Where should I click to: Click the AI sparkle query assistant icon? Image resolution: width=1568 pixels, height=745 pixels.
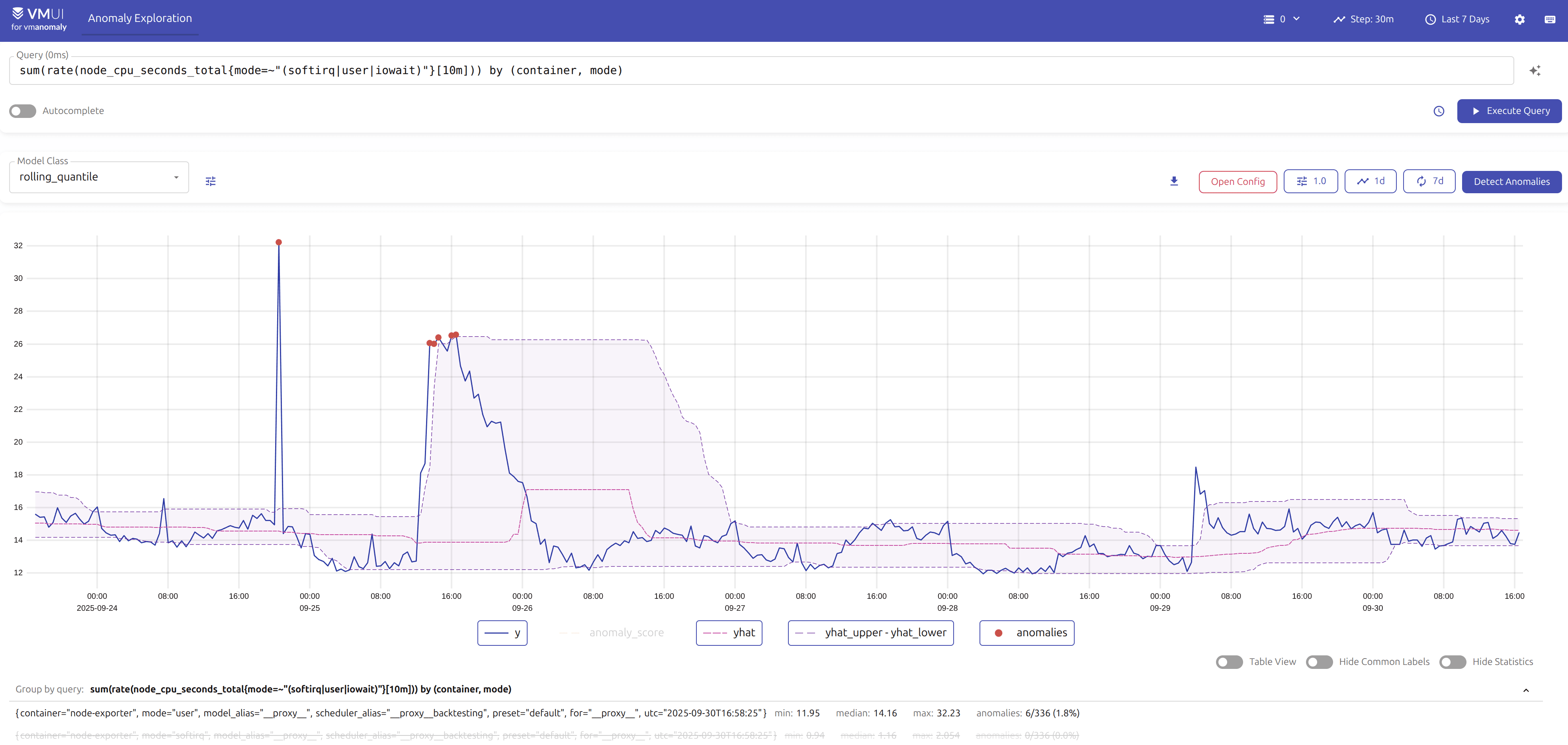pos(1535,71)
